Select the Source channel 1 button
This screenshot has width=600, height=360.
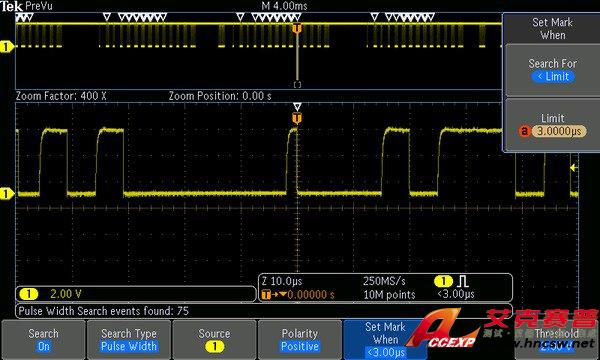214,339
